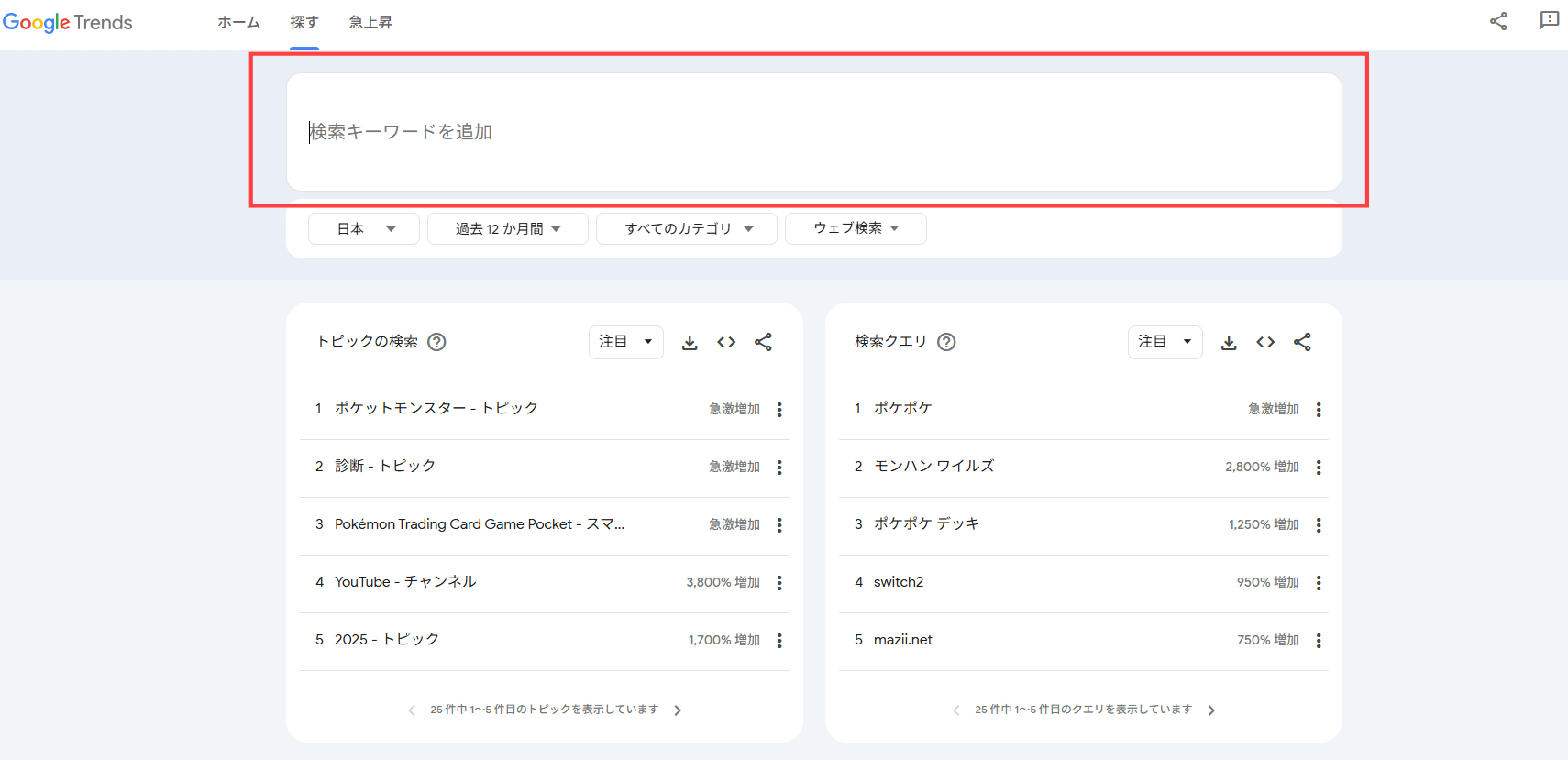Open more options for モンハン ワイルズ row
Screen dimensions: 1568x760
coord(1319,468)
